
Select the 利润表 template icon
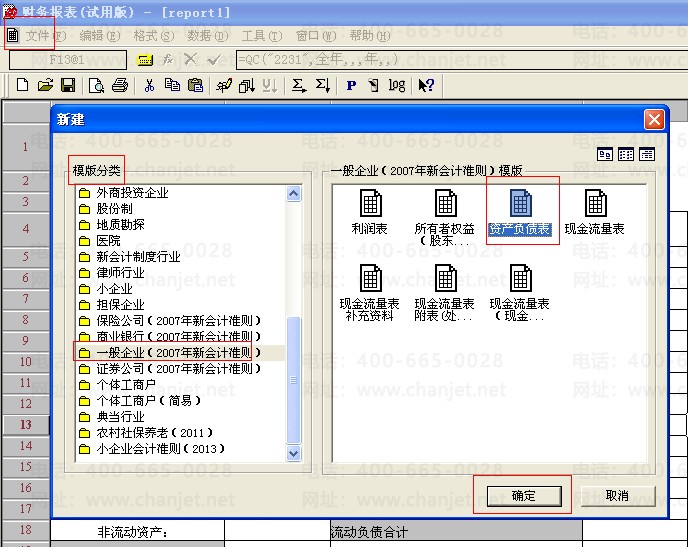370,211
